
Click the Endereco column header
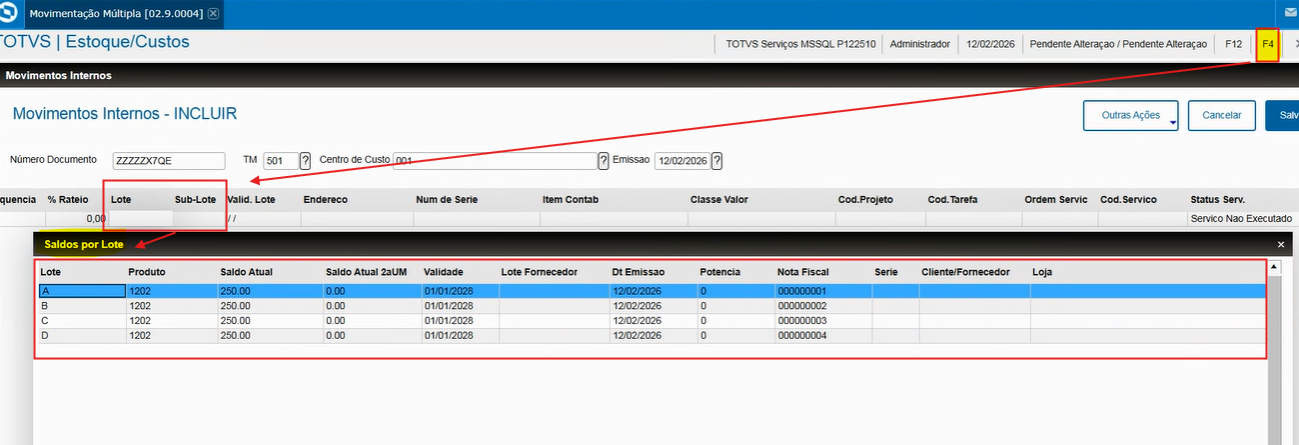(x=325, y=200)
